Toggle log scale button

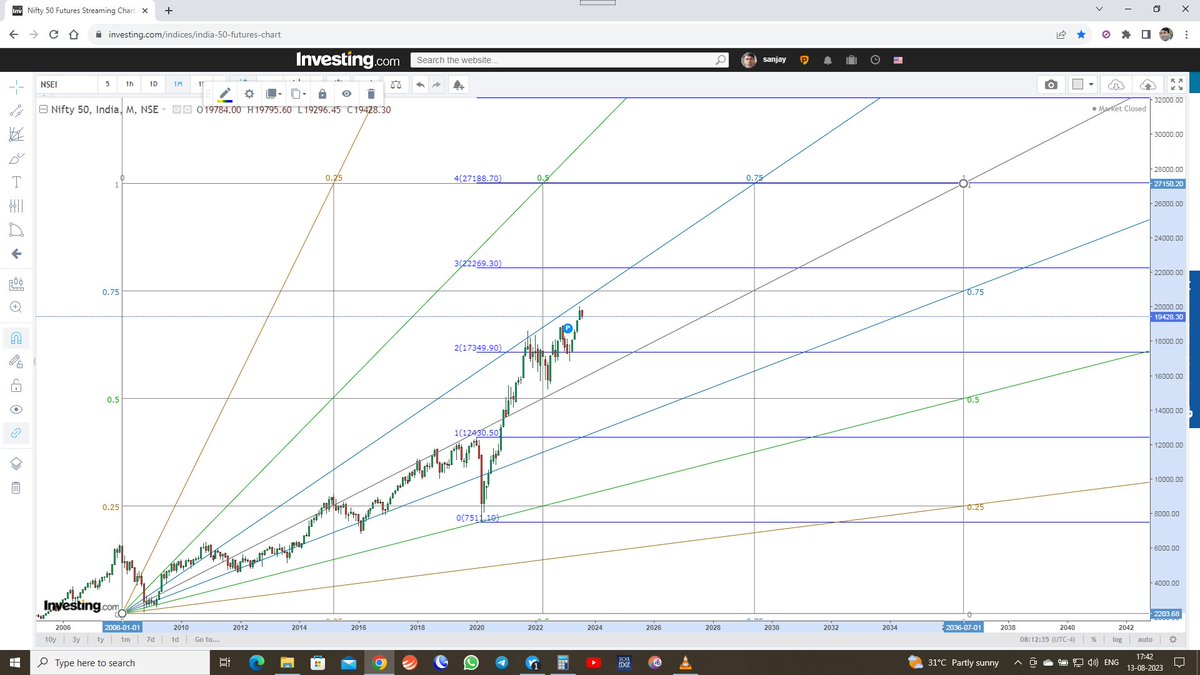point(1118,638)
